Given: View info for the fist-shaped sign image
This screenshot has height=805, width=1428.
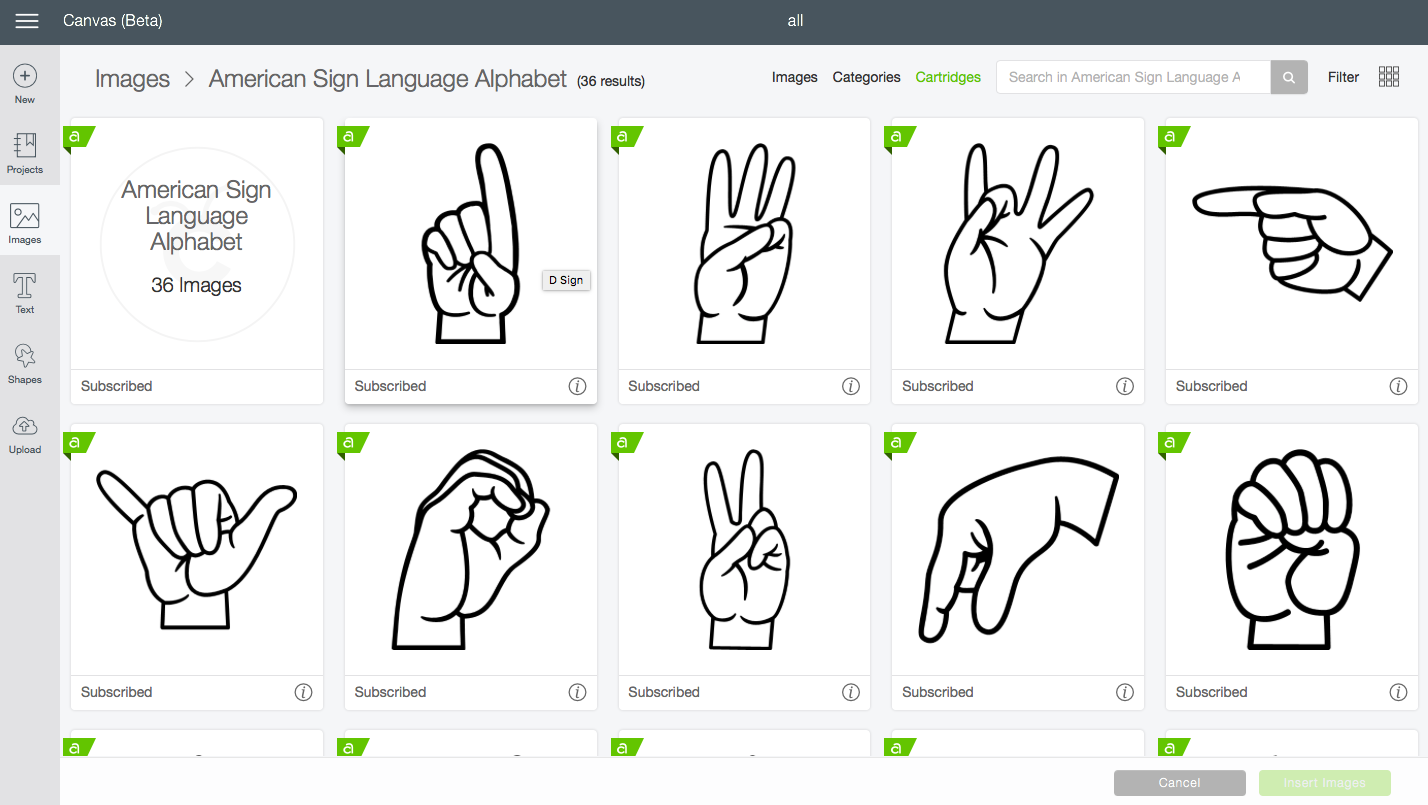Looking at the screenshot, I should coord(1398,691).
